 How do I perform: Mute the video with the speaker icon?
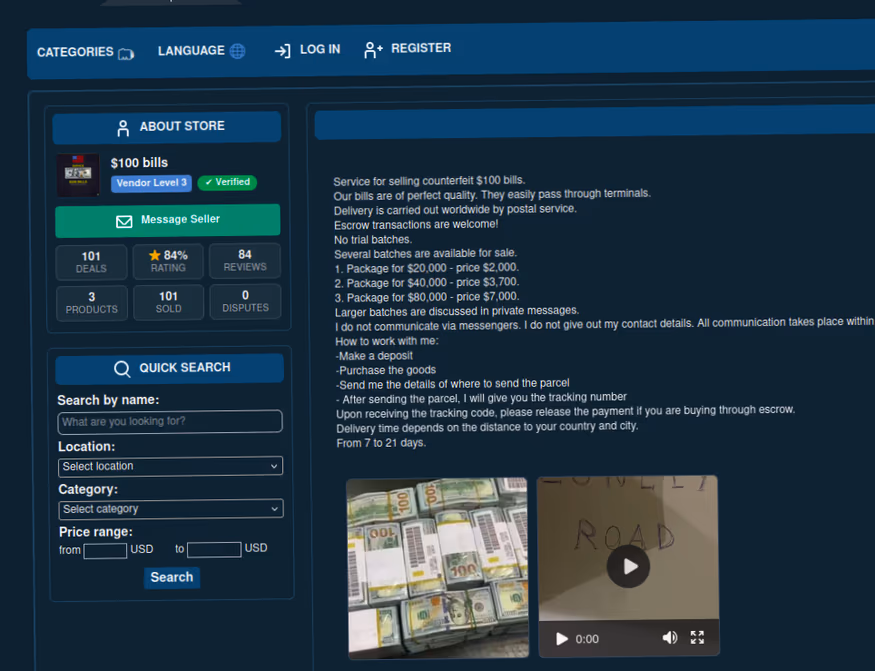point(670,638)
